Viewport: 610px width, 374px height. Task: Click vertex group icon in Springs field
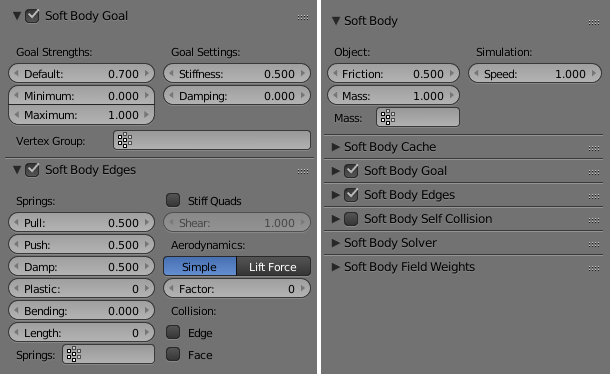coord(74,355)
